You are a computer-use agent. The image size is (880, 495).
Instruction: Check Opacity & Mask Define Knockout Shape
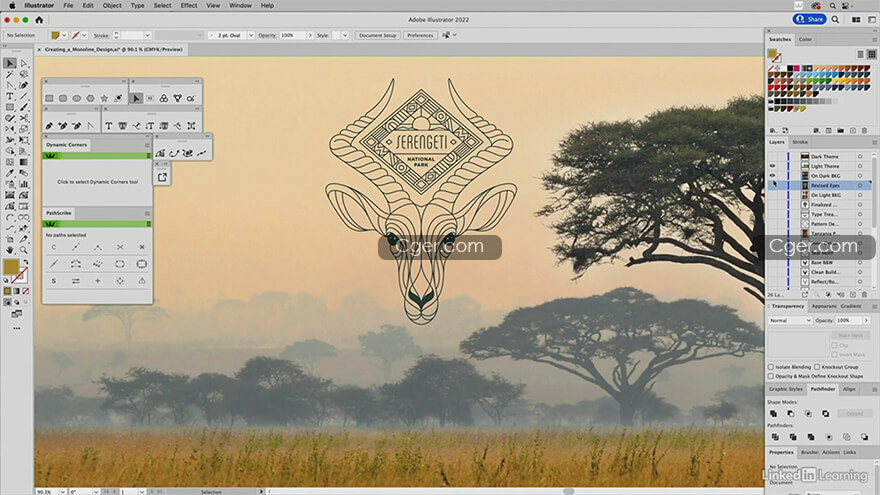pyautogui.click(x=771, y=376)
